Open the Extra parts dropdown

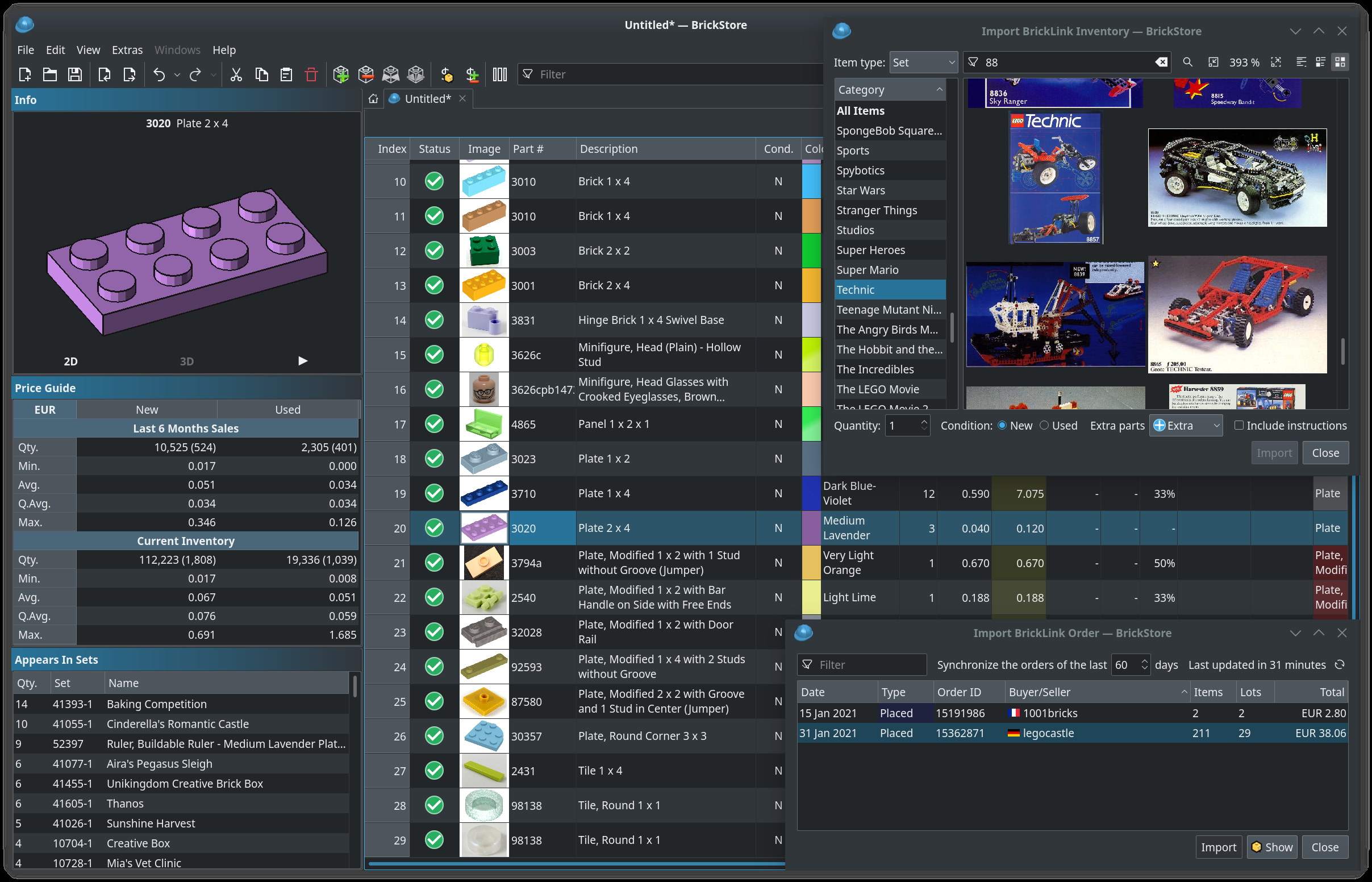[x=1186, y=426]
